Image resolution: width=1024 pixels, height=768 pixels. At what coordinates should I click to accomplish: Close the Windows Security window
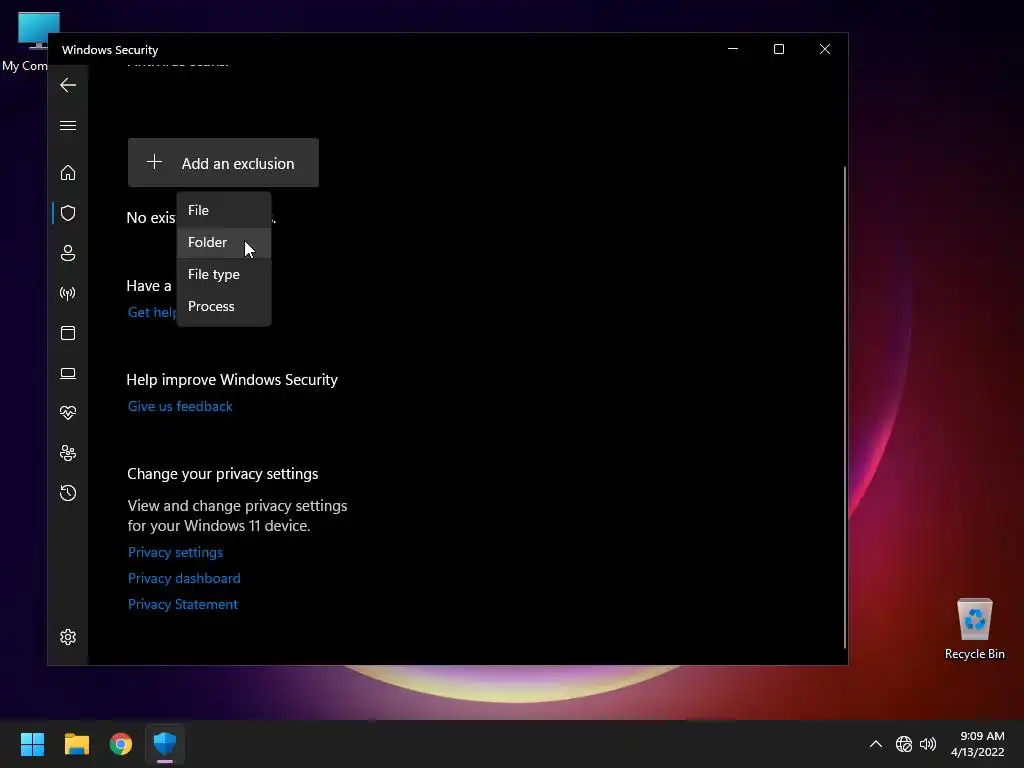(825, 49)
